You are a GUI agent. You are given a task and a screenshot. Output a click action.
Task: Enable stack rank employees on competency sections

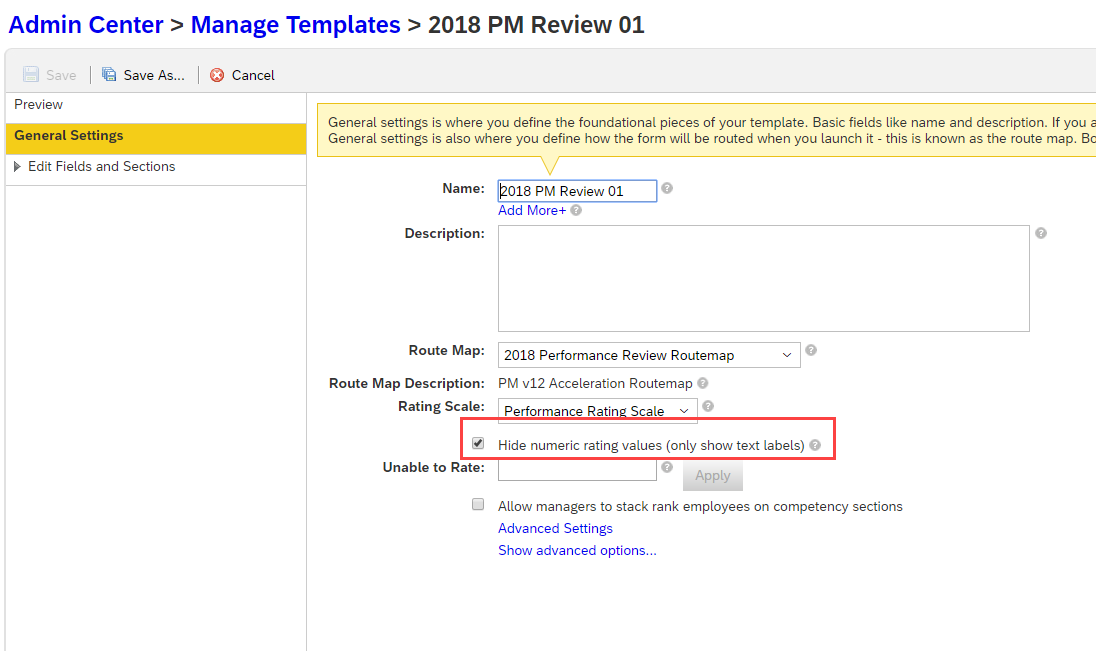pyautogui.click(x=478, y=504)
